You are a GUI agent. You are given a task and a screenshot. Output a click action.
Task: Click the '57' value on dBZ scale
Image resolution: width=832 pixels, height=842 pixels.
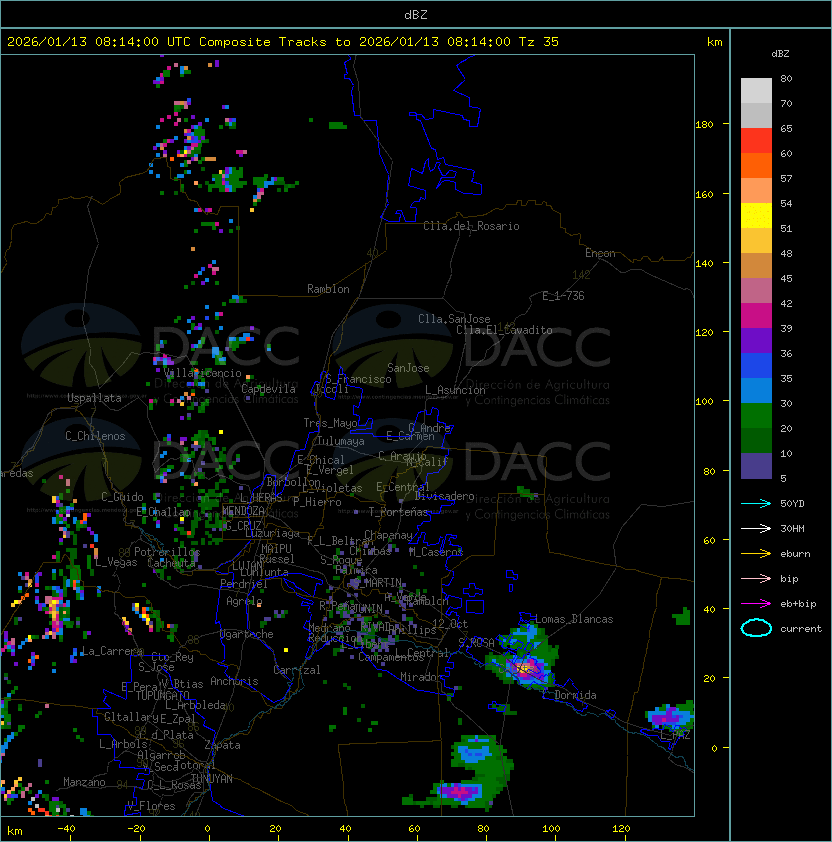coord(786,178)
